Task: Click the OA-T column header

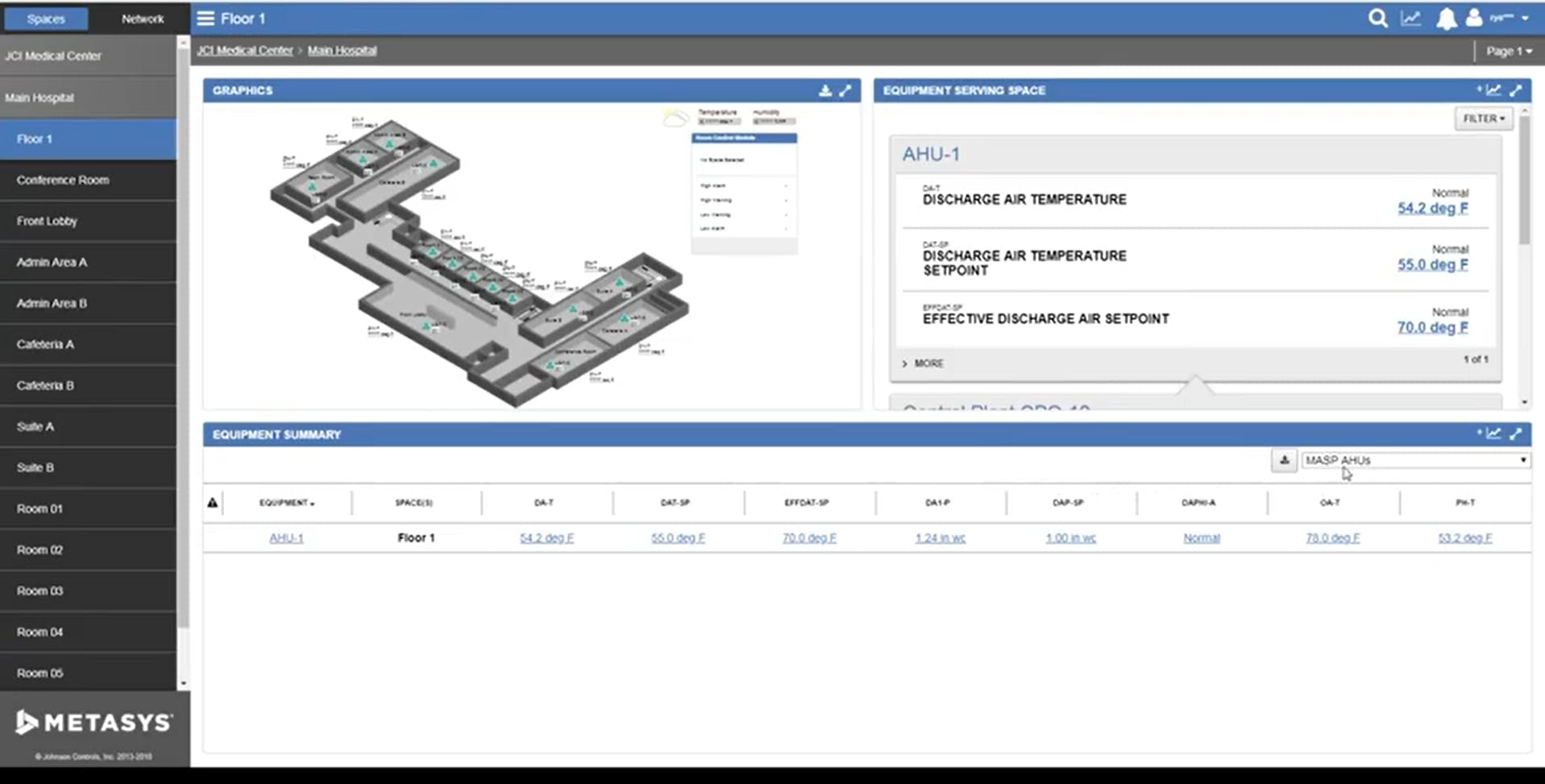Action: pyautogui.click(x=1330, y=503)
